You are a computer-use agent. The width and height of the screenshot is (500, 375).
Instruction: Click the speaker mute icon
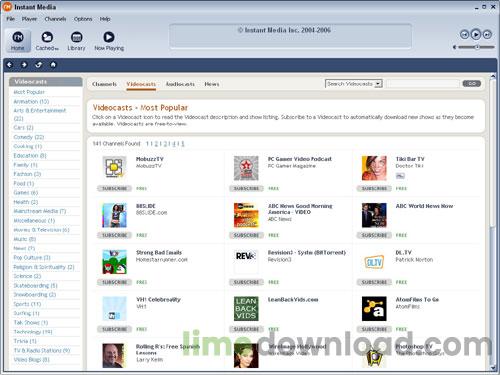(454, 47)
